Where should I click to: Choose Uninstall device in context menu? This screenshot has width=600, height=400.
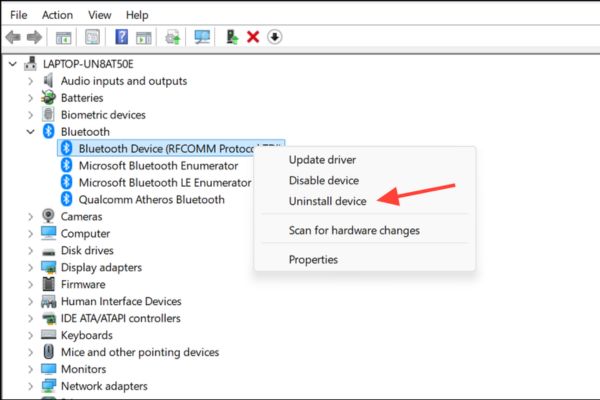[328, 201]
